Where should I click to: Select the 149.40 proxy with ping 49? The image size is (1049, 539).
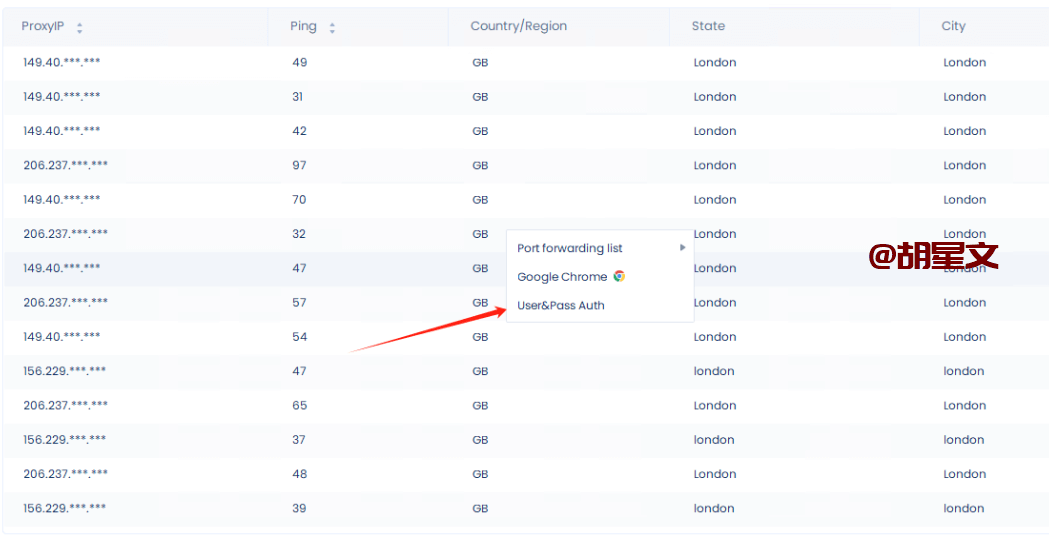(62, 62)
